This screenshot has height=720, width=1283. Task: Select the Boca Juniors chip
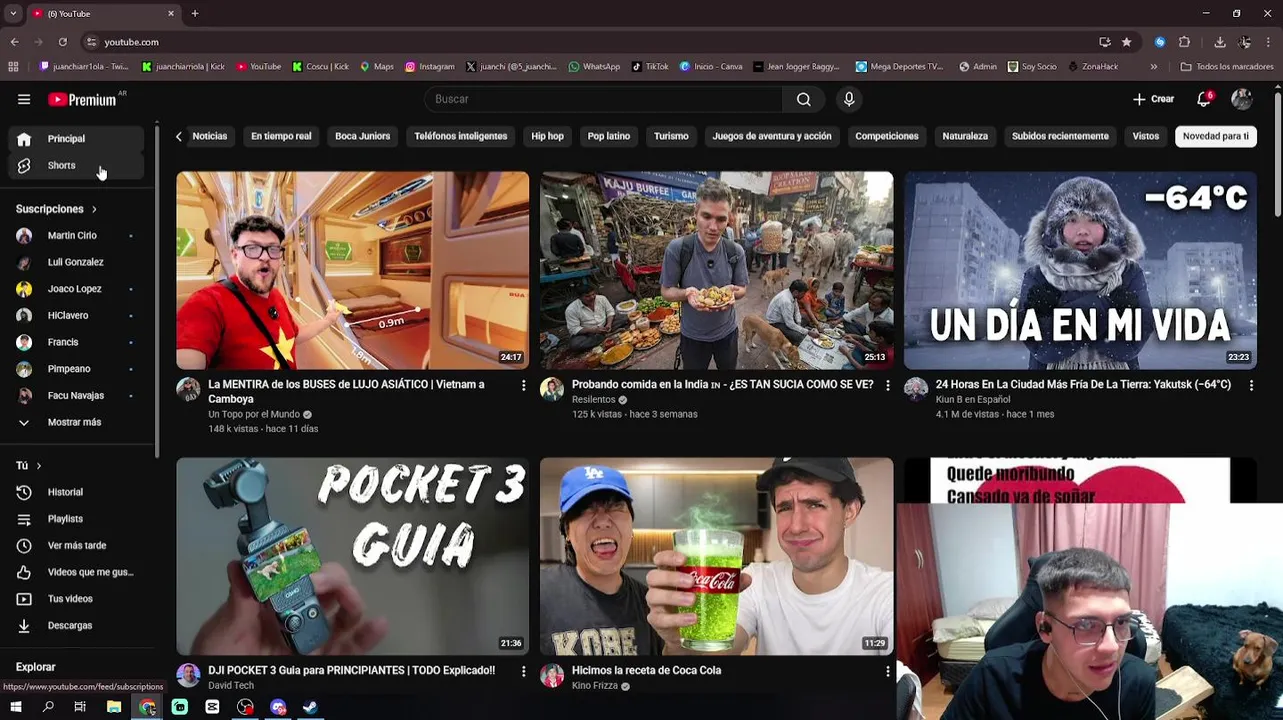click(362, 136)
